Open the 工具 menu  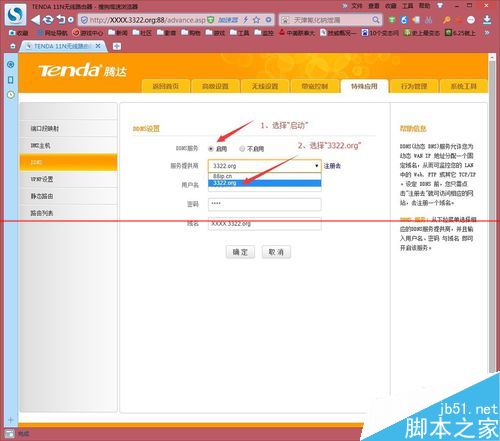click(407, 6)
